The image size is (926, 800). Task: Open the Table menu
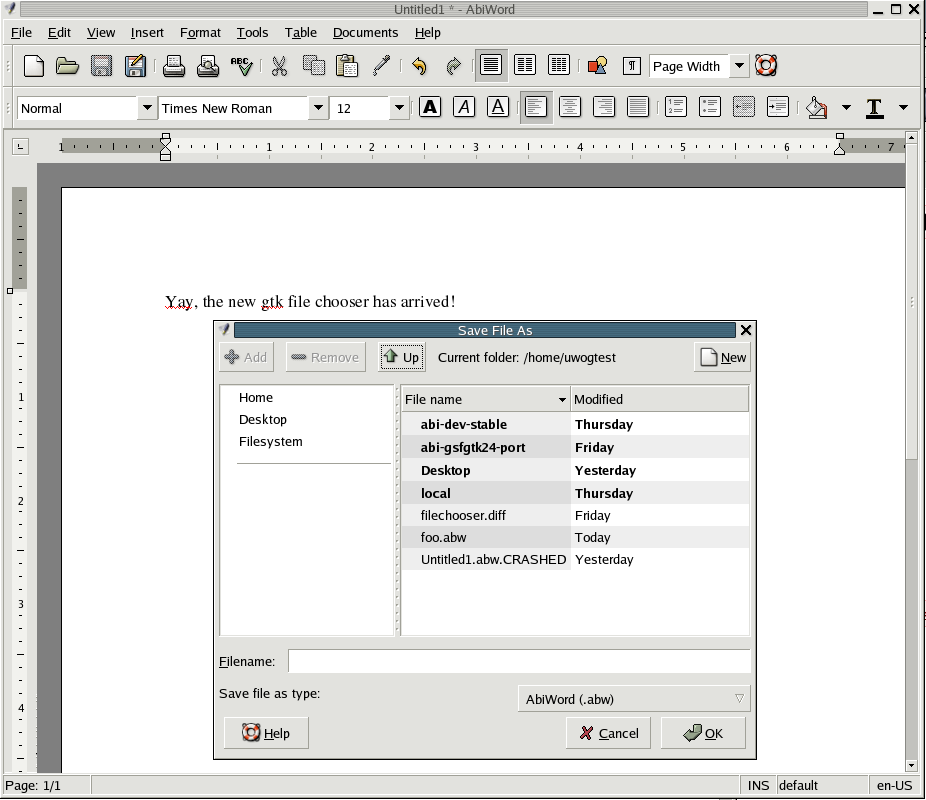[301, 32]
